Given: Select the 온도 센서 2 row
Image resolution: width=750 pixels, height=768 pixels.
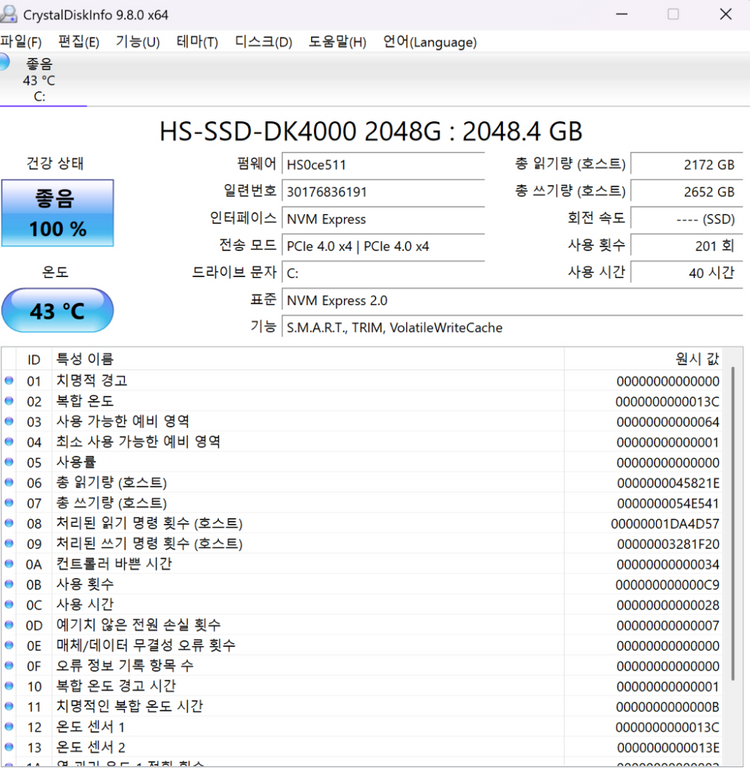Looking at the screenshot, I should pos(362,747).
